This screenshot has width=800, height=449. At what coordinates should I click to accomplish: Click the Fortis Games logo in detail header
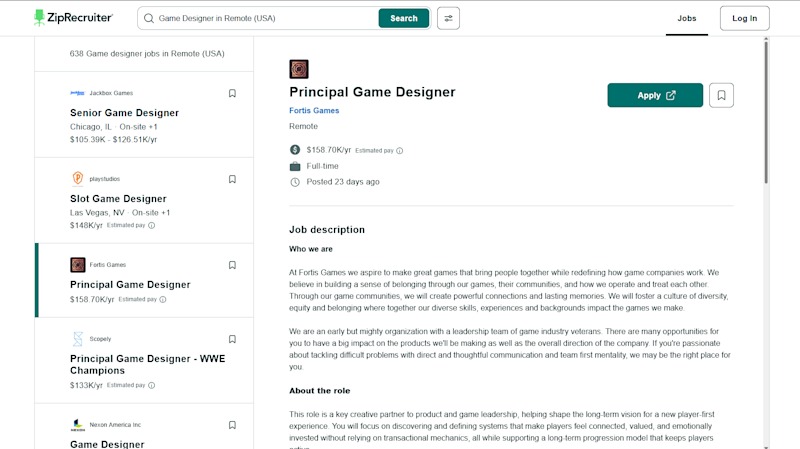[x=299, y=69]
